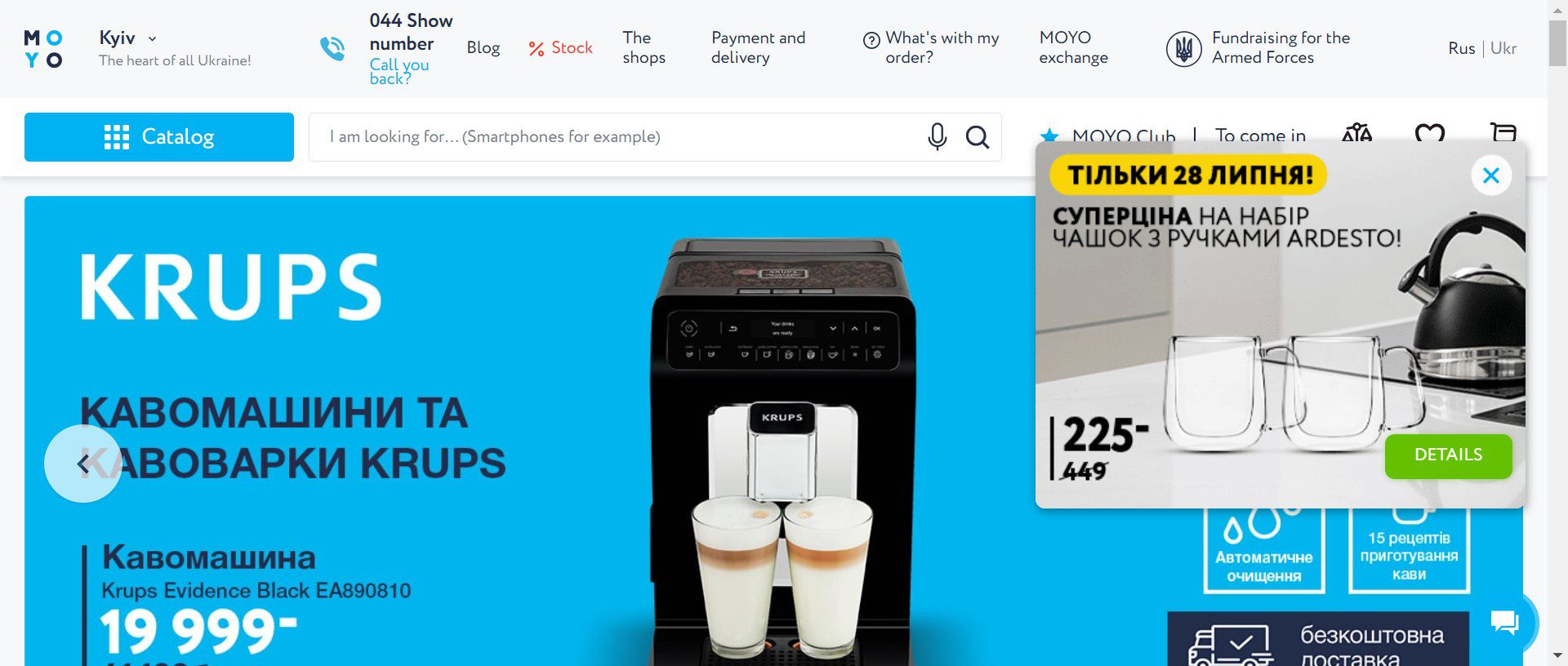Open the shopping cart icon
1568x666 pixels.
(1503, 133)
